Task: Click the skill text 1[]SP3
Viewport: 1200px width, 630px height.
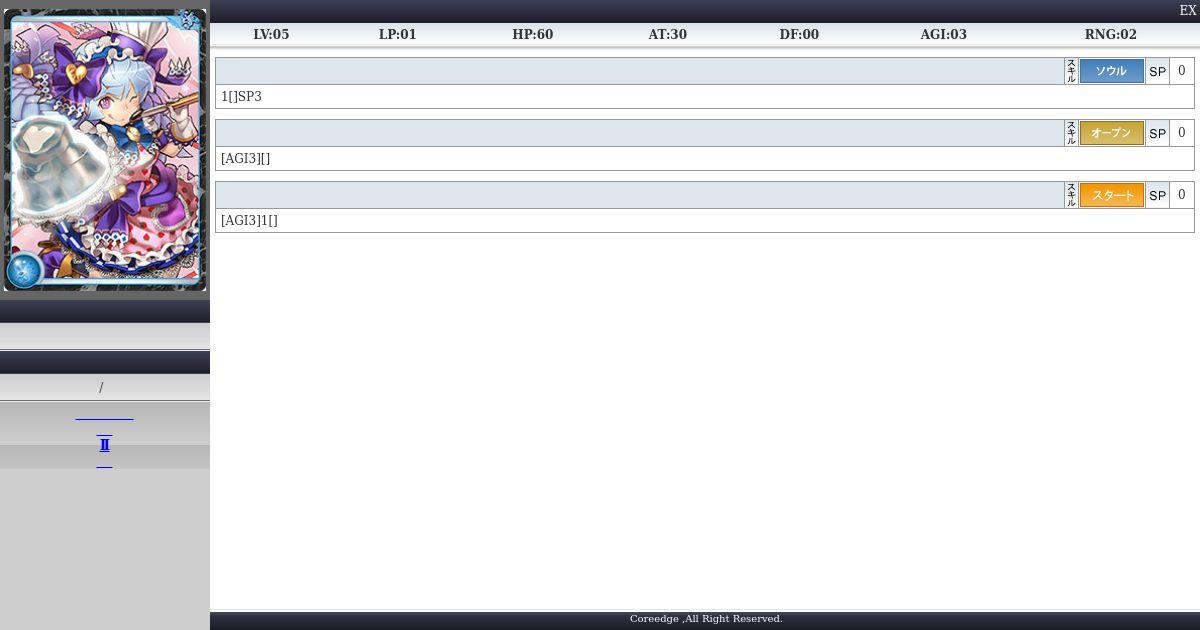Action: (241, 97)
